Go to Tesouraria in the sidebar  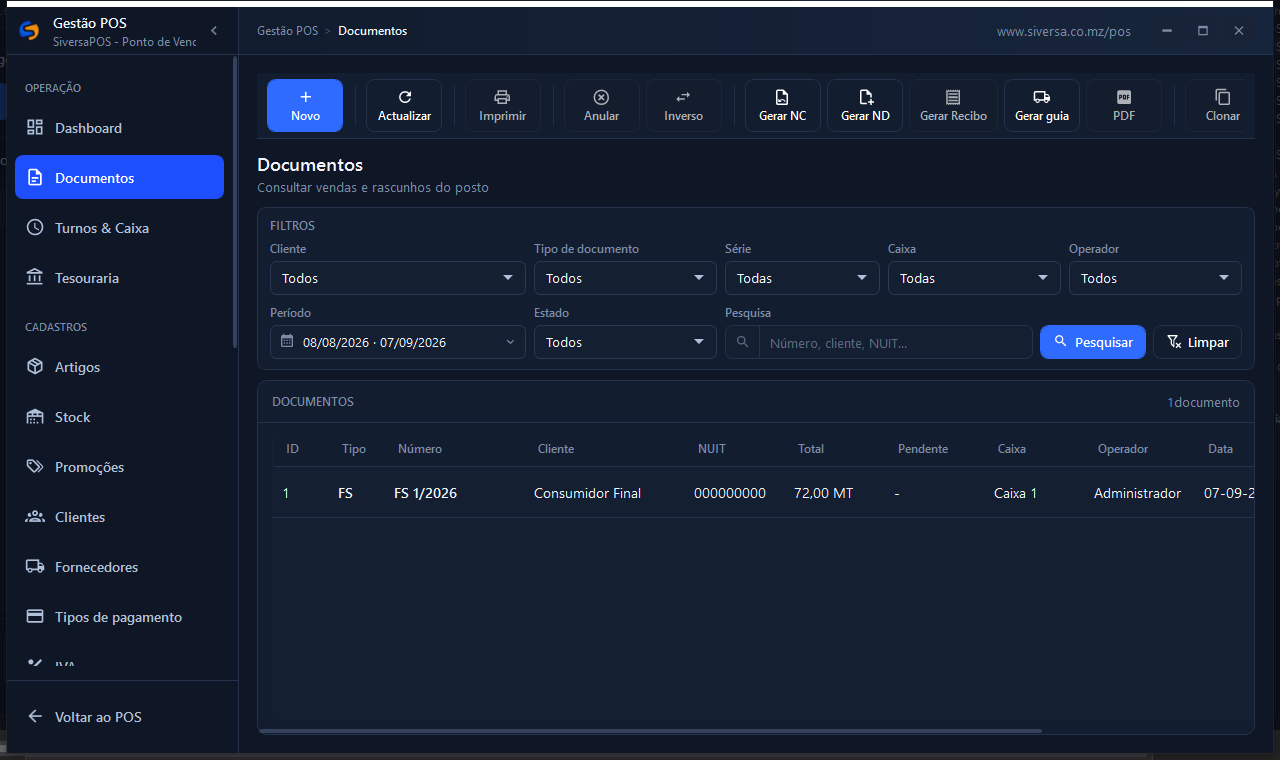tap(119, 278)
